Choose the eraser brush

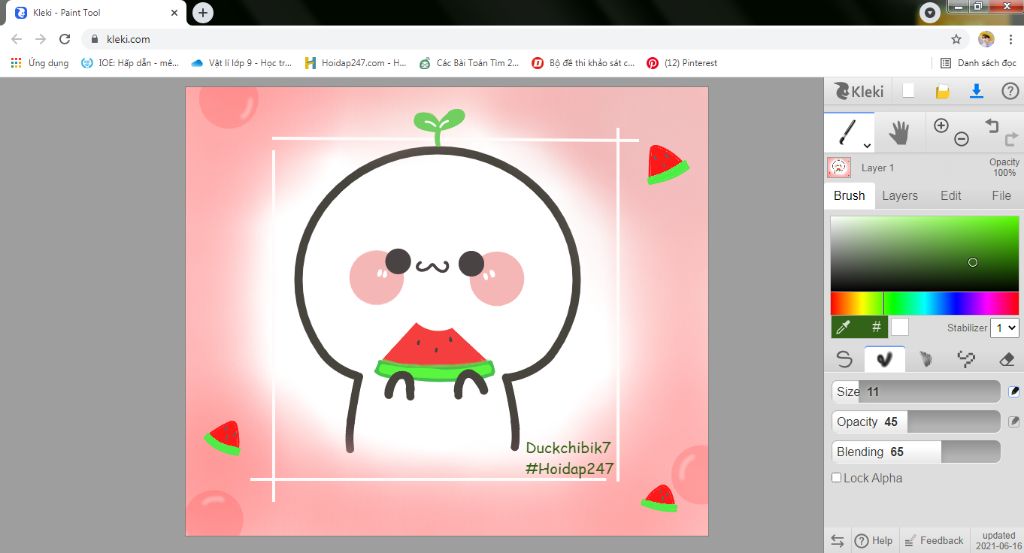click(x=1006, y=359)
